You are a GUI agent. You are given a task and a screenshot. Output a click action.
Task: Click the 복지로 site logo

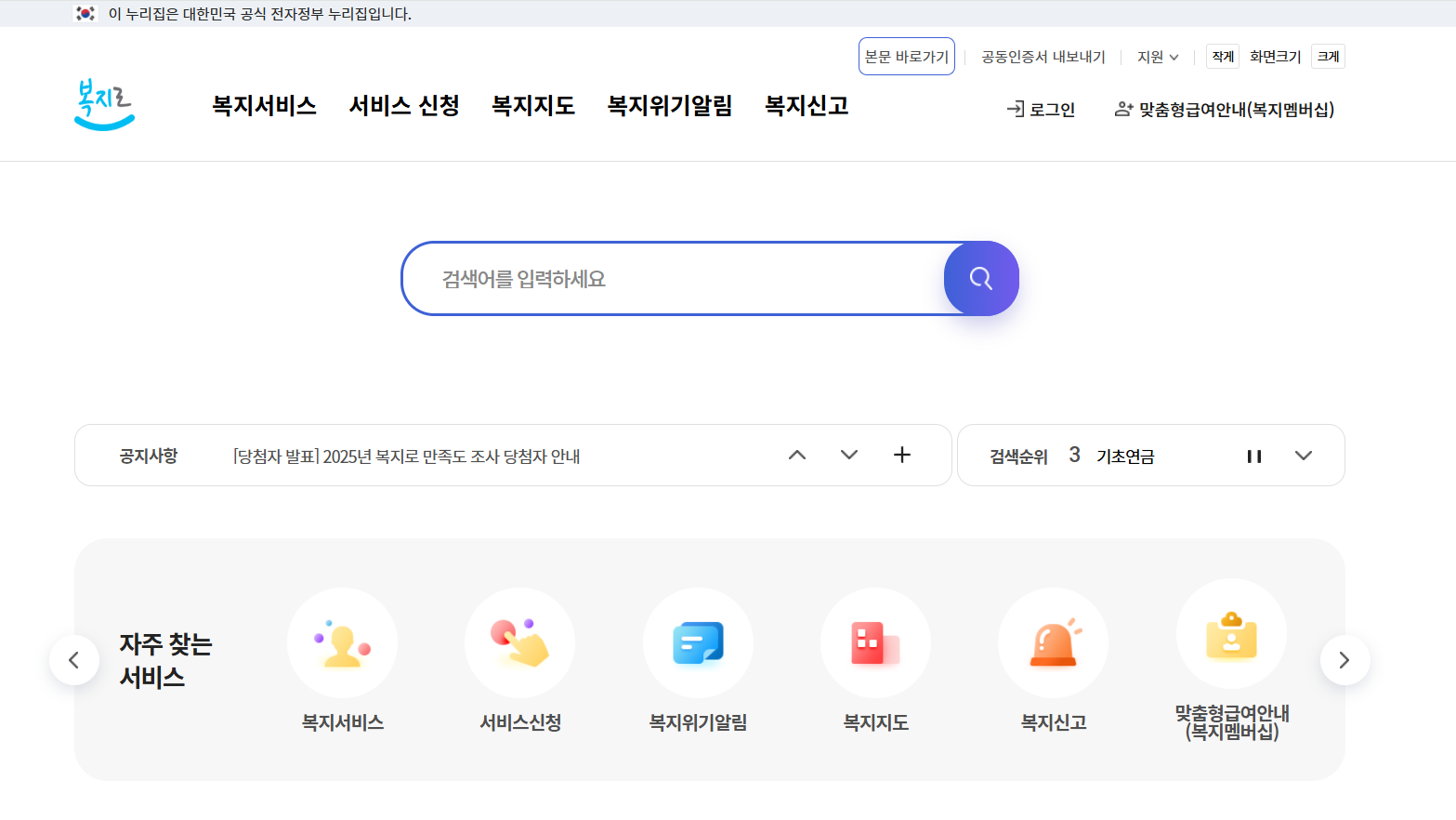pos(103,104)
